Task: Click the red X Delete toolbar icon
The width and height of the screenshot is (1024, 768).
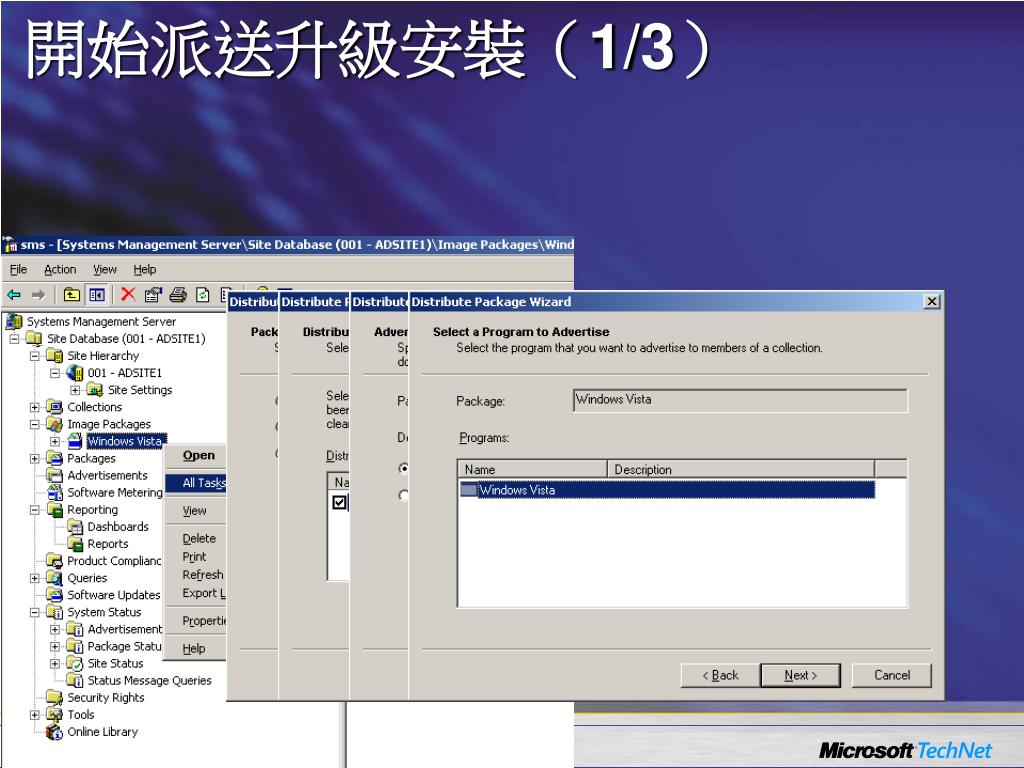Action: pyautogui.click(x=128, y=295)
